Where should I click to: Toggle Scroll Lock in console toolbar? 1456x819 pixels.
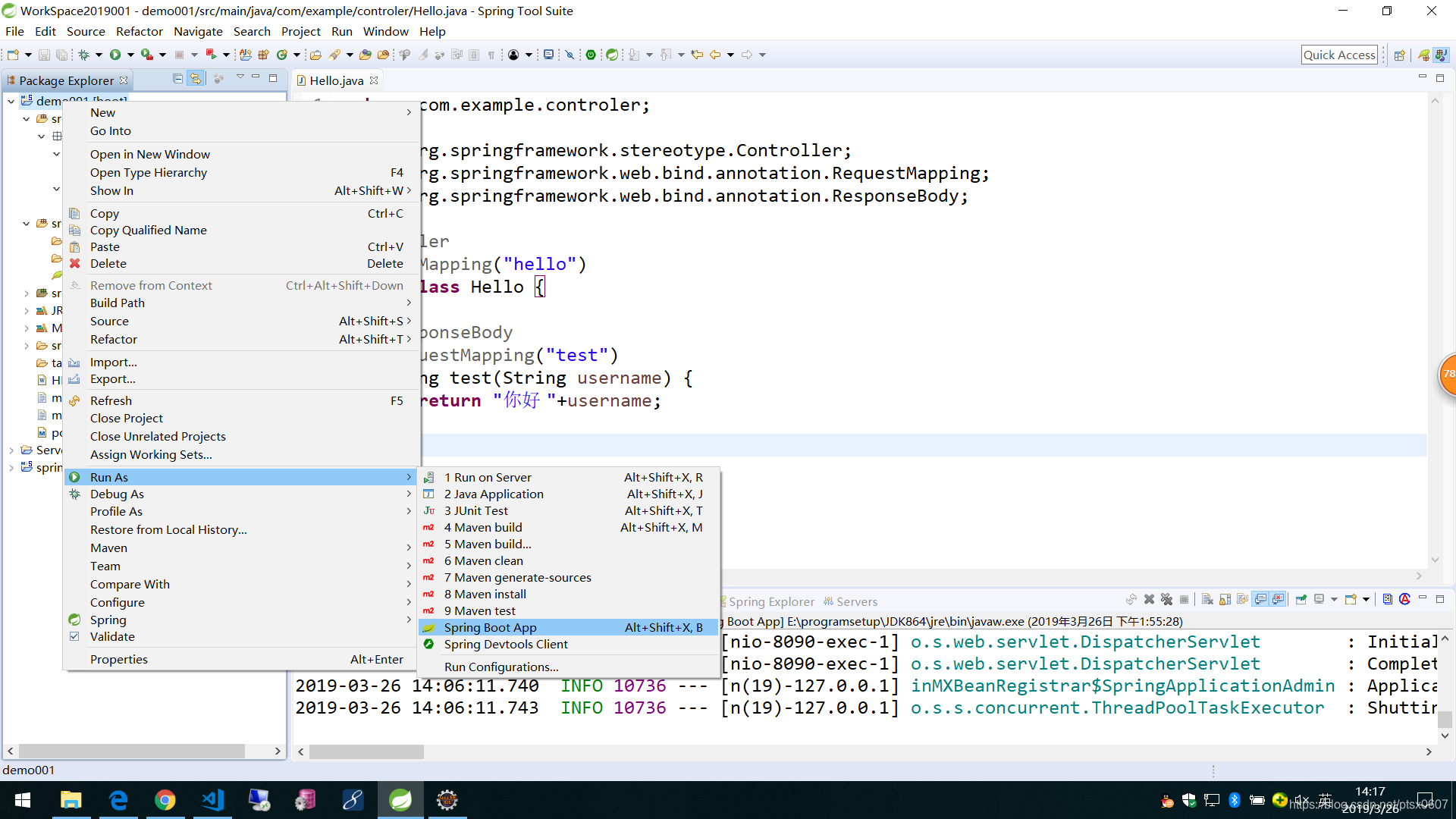1225,599
